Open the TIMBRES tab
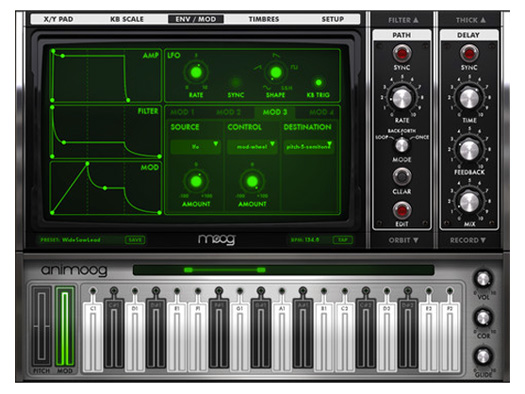This screenshot has width=525, height=394. [264, 19]
